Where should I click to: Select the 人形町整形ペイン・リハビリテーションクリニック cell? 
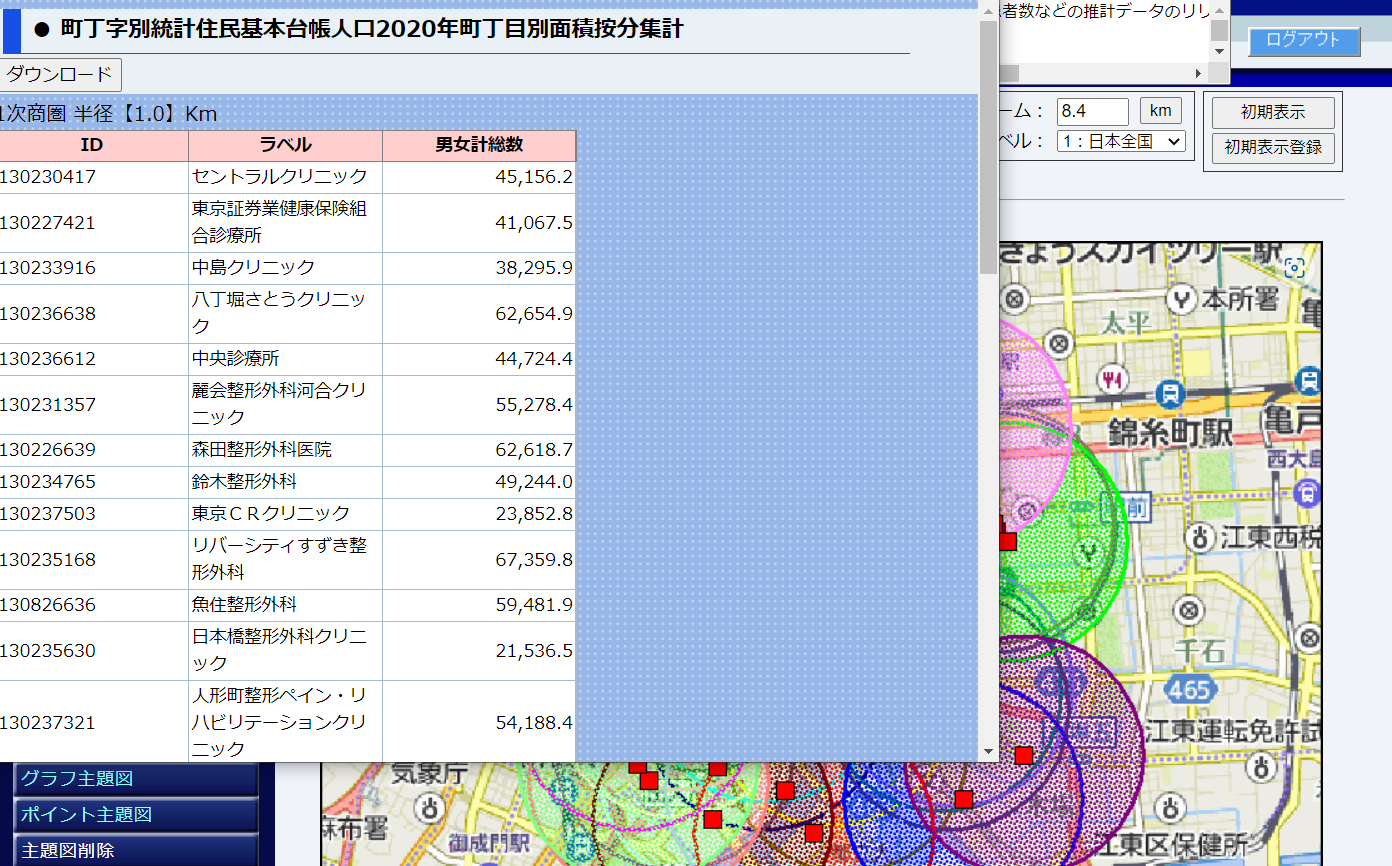285,722
